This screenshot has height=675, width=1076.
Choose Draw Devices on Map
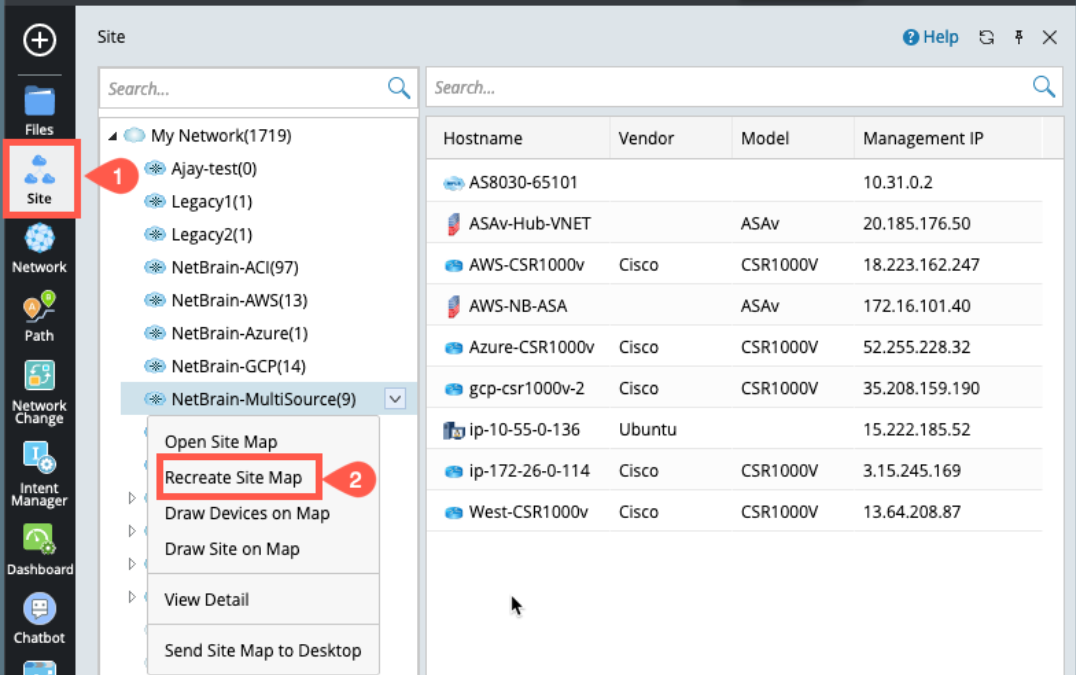247,513
